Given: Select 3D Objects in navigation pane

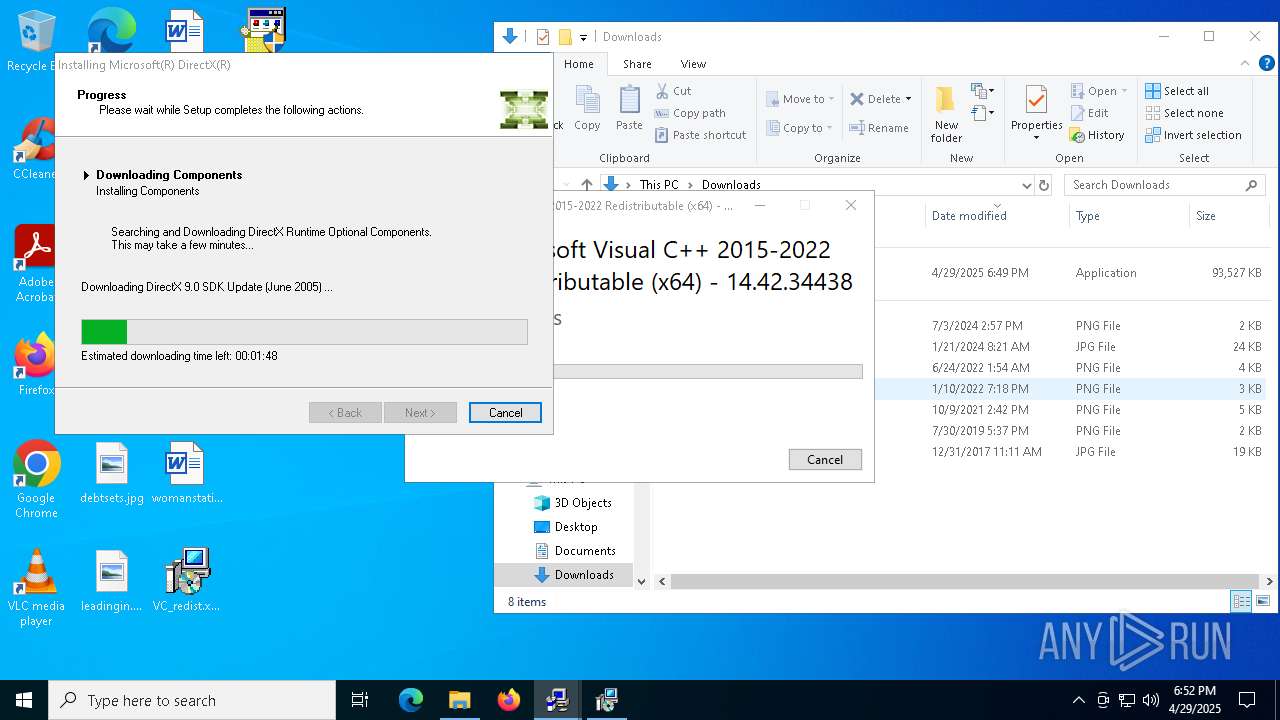Looking at the screenshot, I should 583,503.
